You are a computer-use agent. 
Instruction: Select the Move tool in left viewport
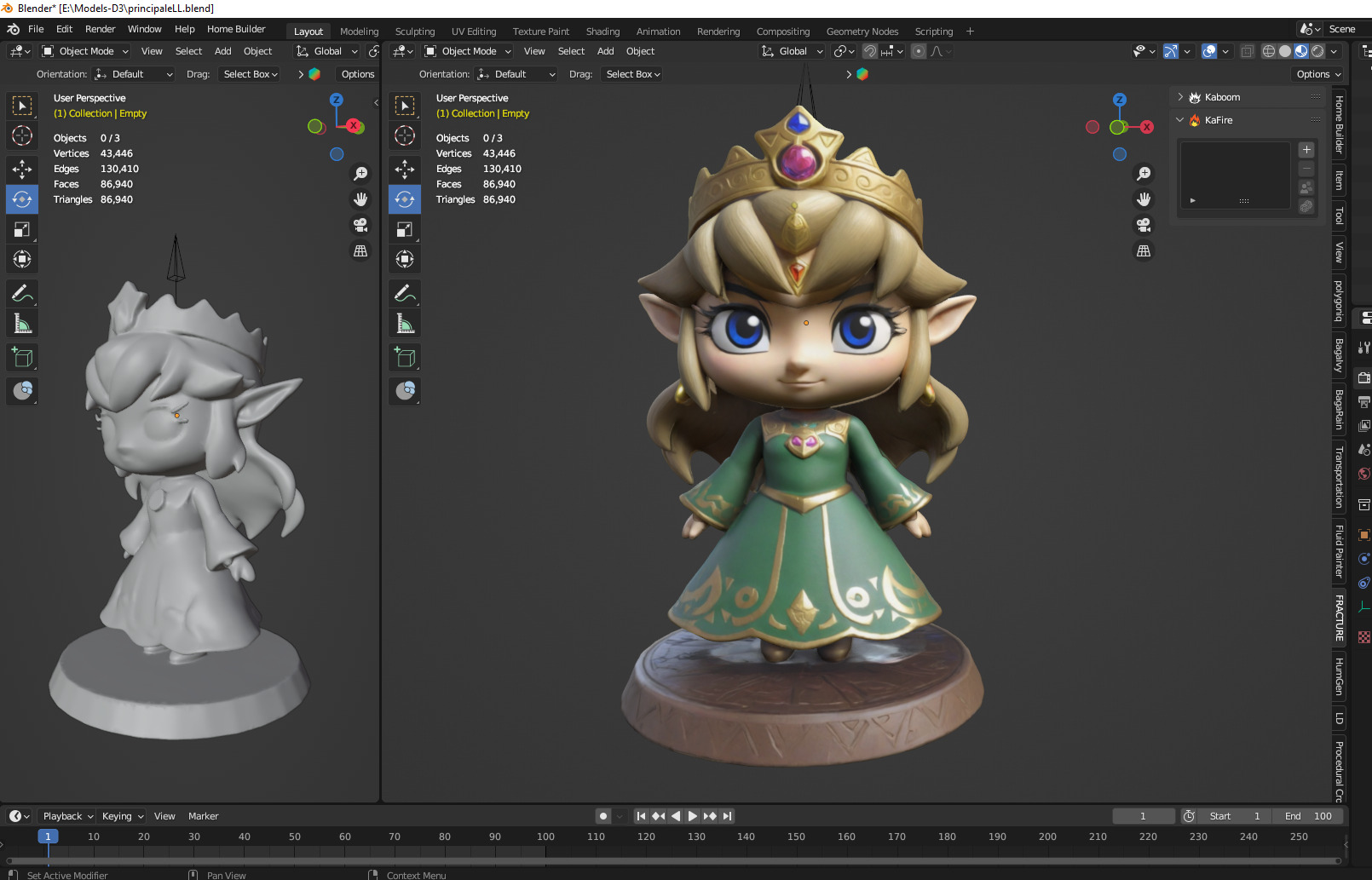22,170
